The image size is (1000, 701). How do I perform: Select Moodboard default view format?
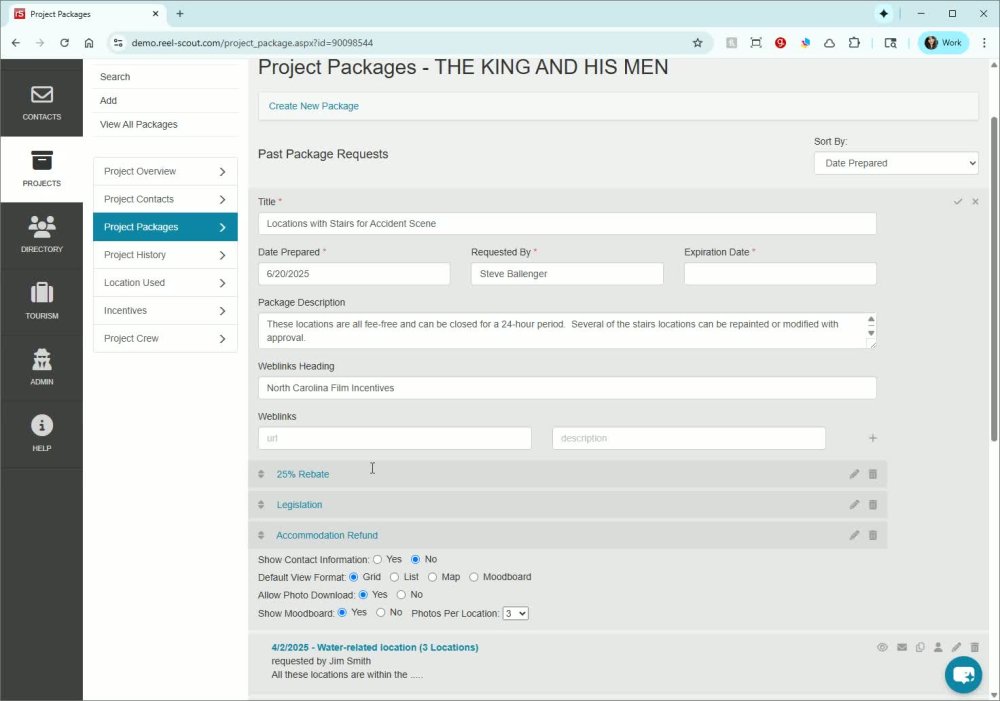coord(473,577)
